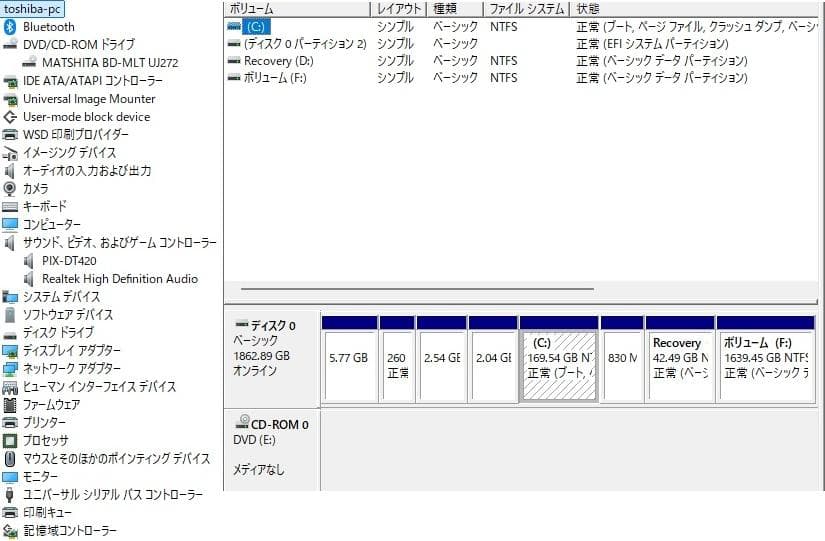Sort by the 状態 column header
The width and height of the screenshot is (825, 541).
(x=695, y=9)
